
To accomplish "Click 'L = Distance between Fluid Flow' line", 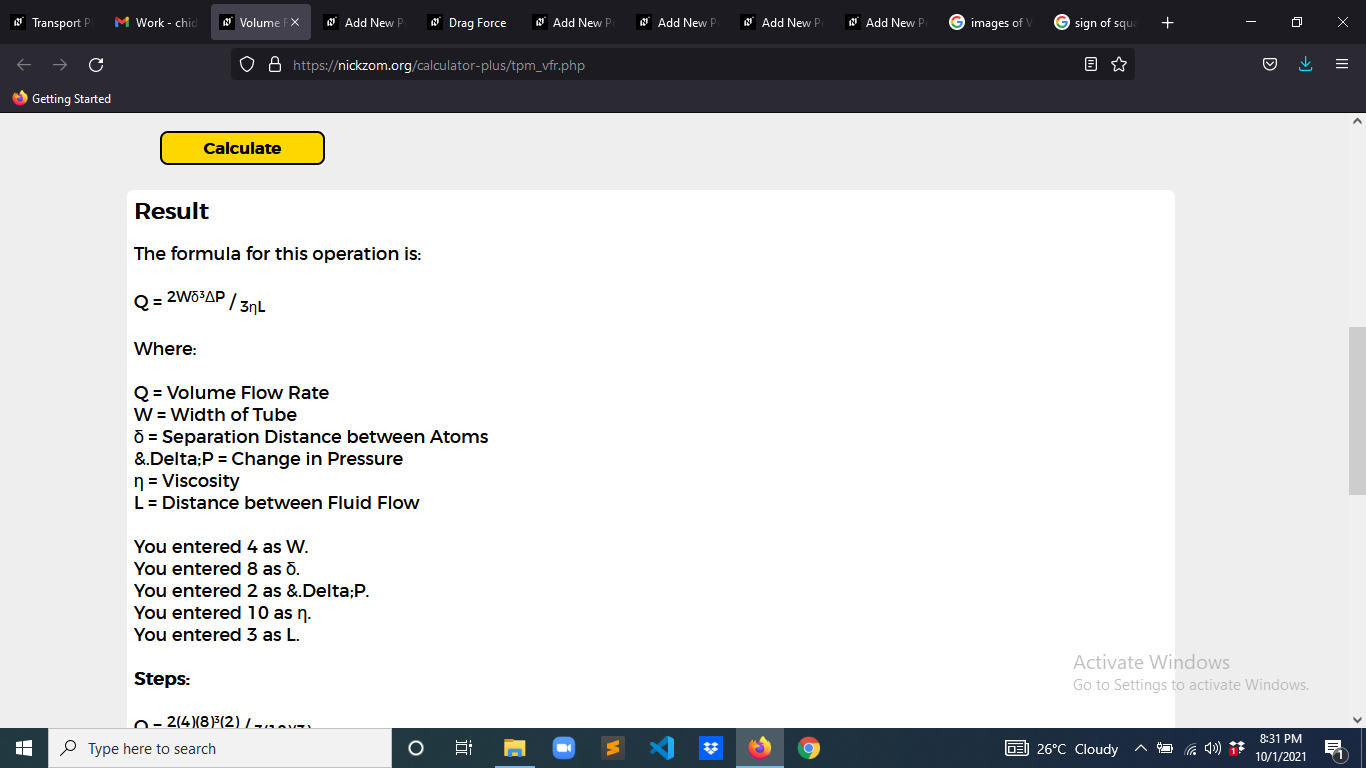I will (x=277, y=503).
